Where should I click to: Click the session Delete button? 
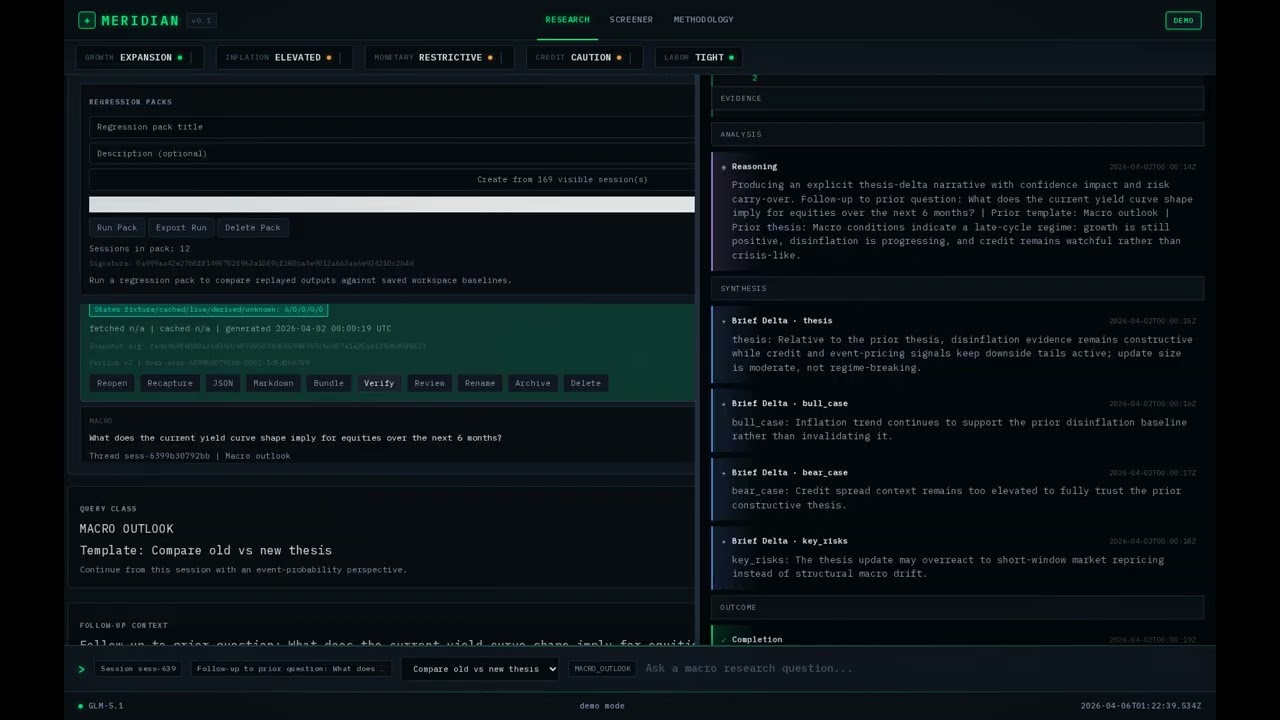pyautogui.click(x=586, y=383)
